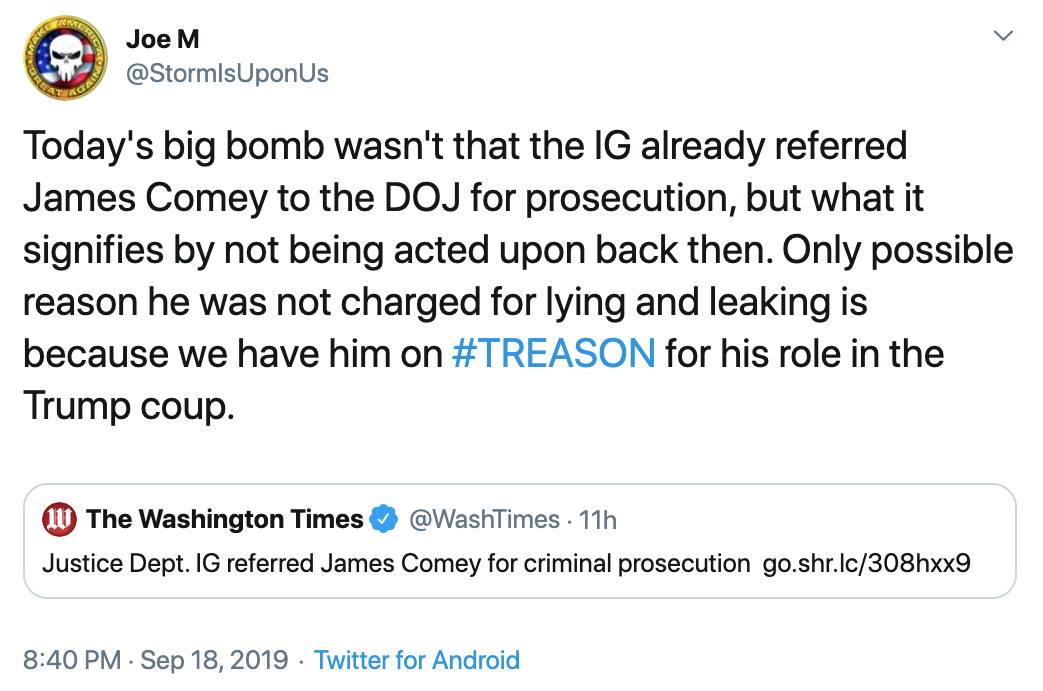Open Joe M's skull profile avatar
Viewport: 1043px width, 691px height.
click(66, 61)
